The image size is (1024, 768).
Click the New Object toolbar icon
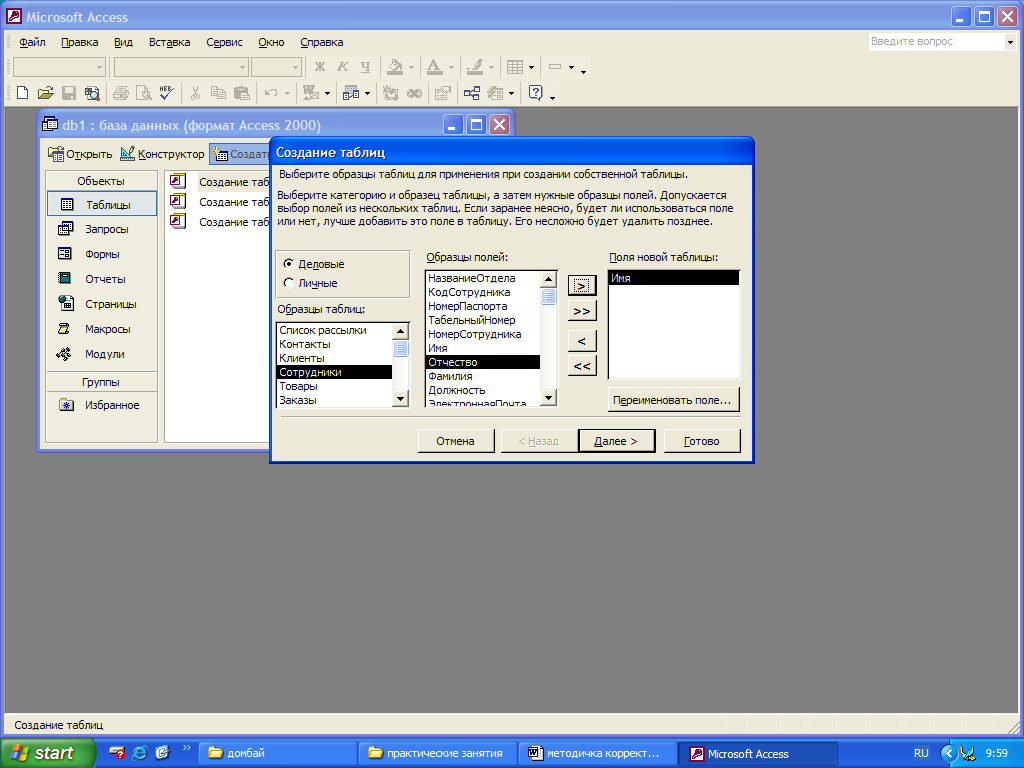click(x=496, y=93)
